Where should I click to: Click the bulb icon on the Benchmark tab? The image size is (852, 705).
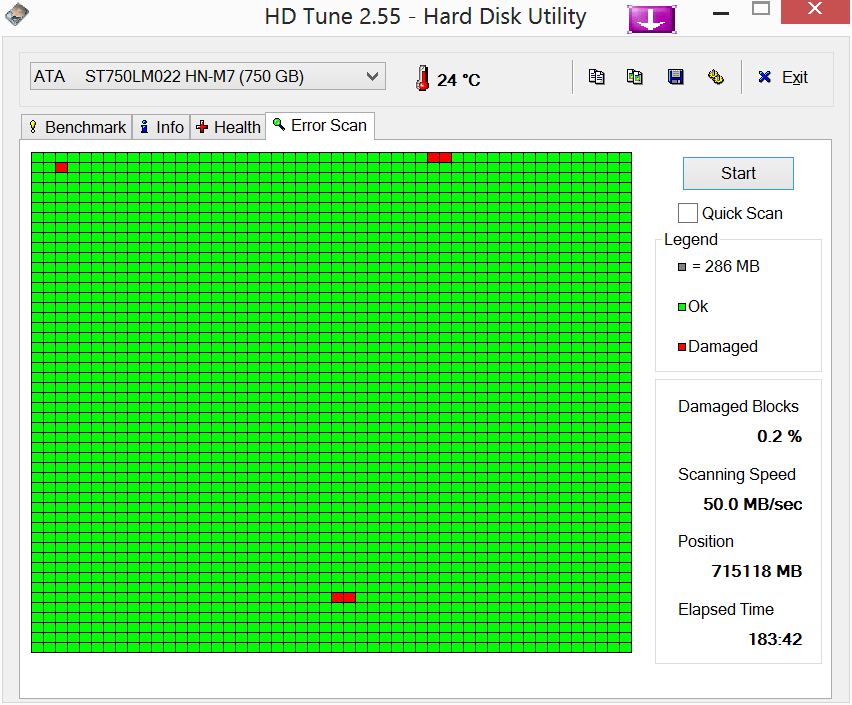pyautogui.click(x=33, y=127)
